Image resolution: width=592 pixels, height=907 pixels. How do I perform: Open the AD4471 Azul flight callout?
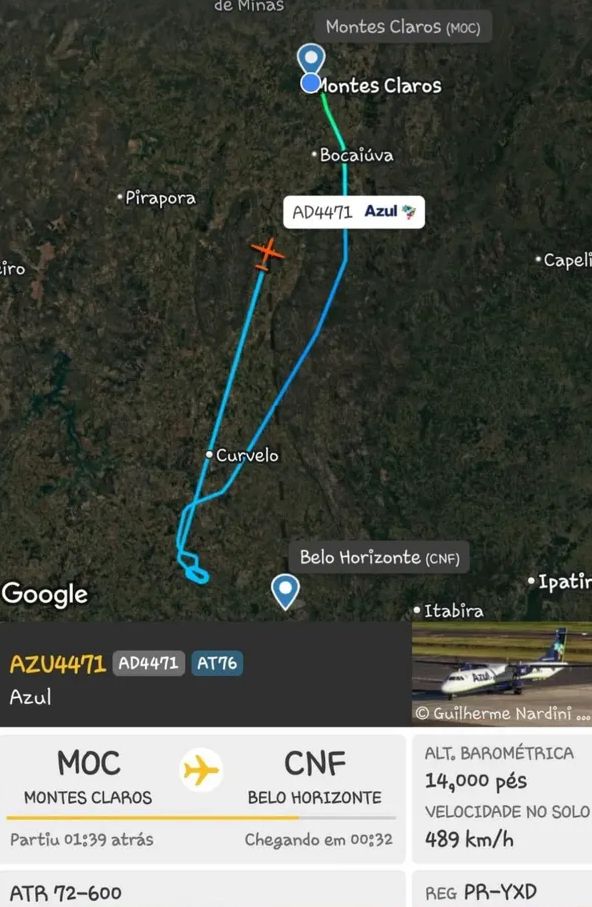pos(354,212)
